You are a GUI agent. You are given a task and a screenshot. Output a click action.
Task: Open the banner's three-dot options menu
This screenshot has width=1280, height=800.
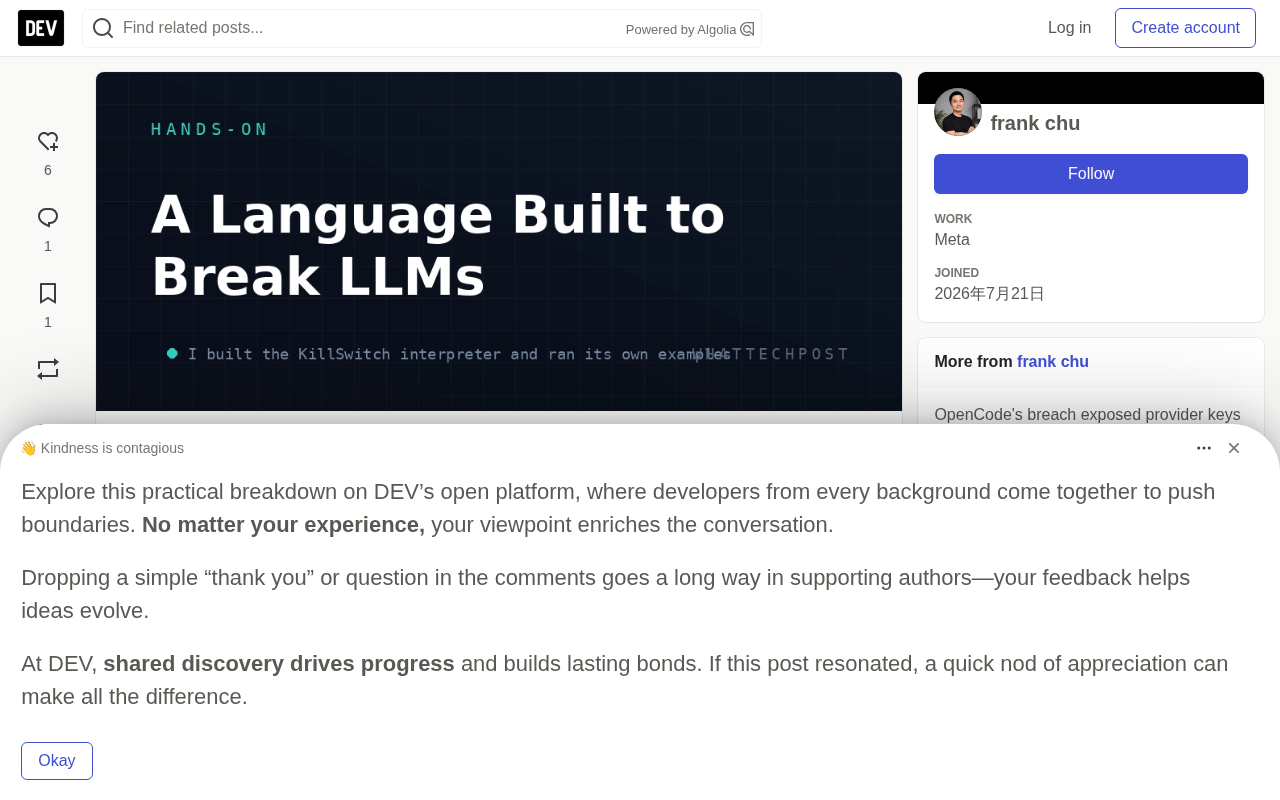1204,448
